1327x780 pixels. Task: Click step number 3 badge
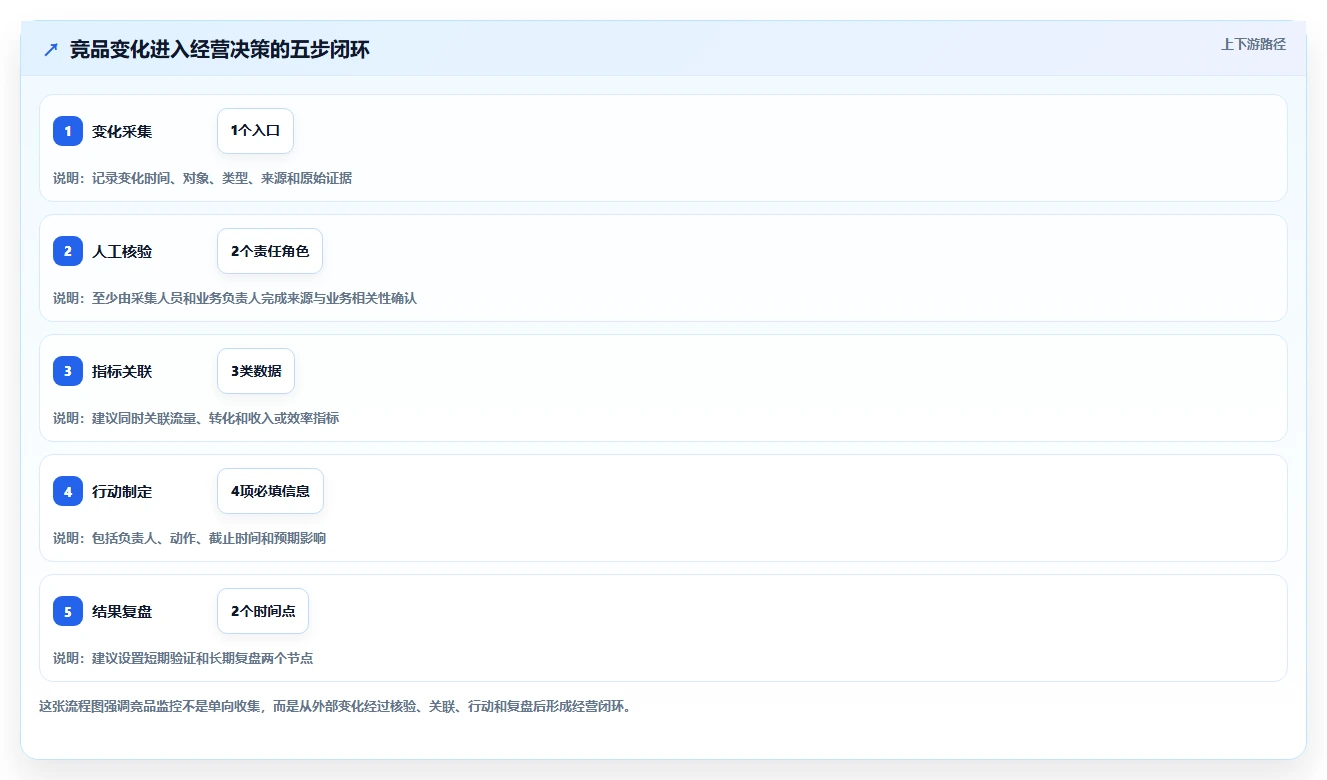pyautogui.click(x=68, y=371)
